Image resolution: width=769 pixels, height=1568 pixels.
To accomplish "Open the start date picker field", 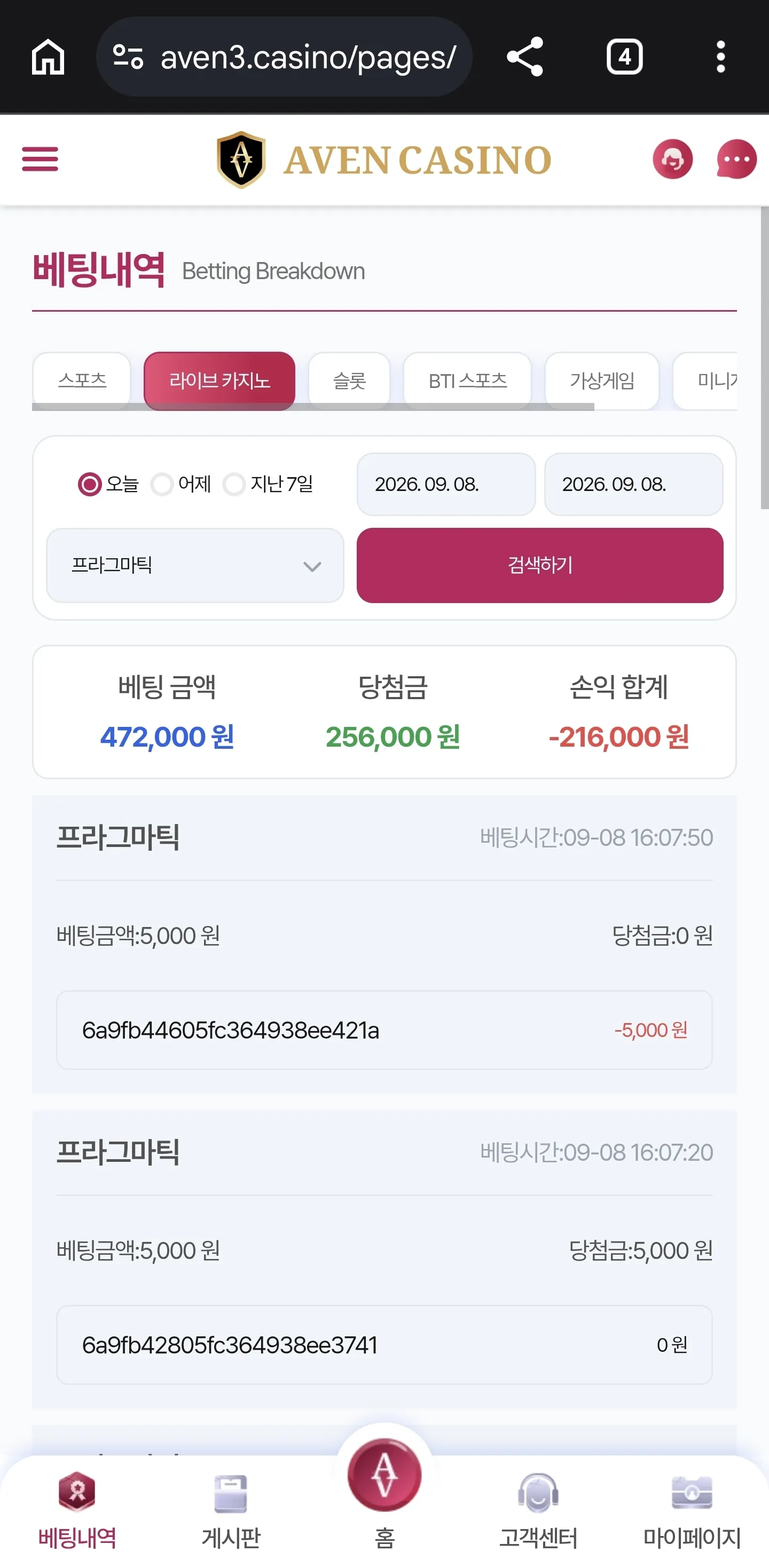I will tap(446, 485).
